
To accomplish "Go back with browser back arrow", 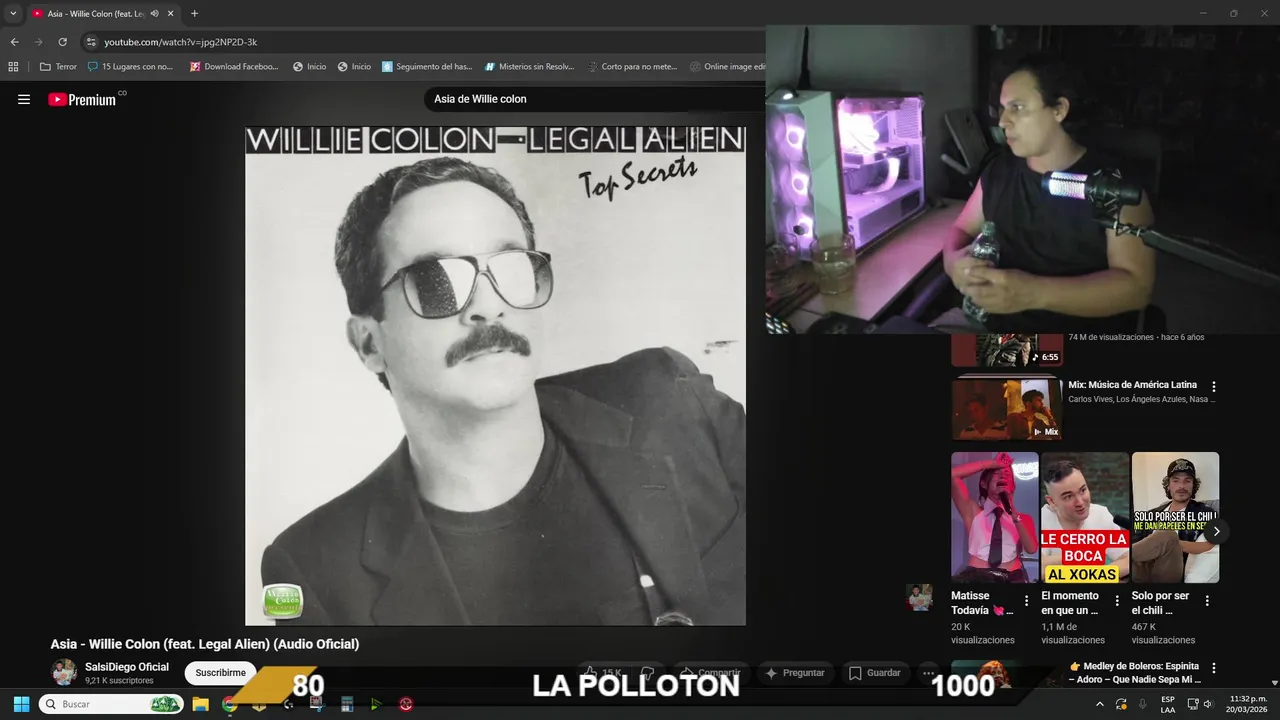I will tap(14, 42).
